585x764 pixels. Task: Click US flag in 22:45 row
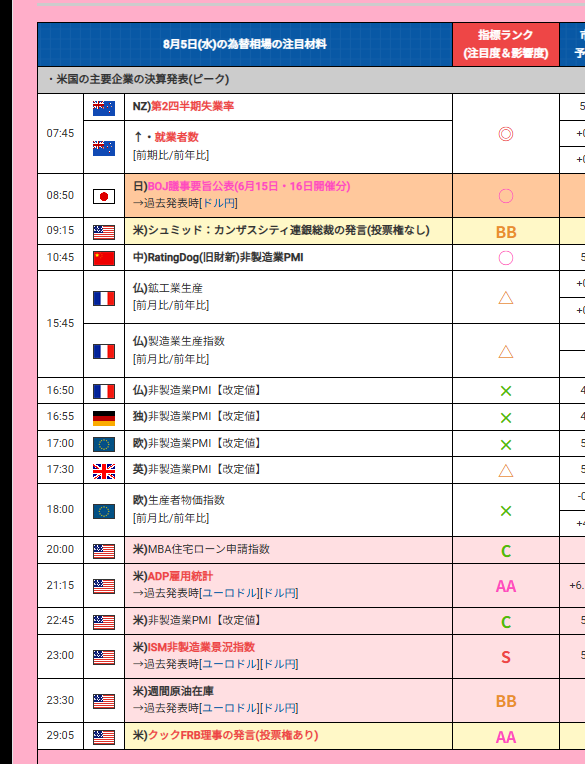(104, 622)
